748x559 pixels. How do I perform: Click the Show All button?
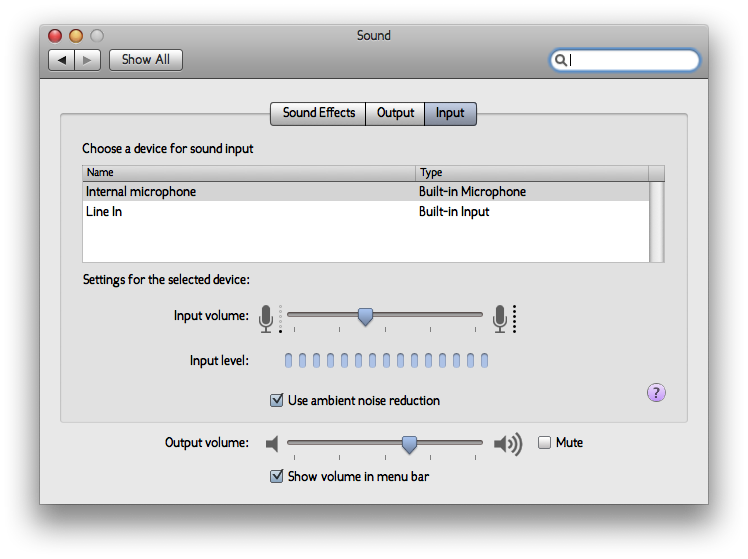pos(146,60)
